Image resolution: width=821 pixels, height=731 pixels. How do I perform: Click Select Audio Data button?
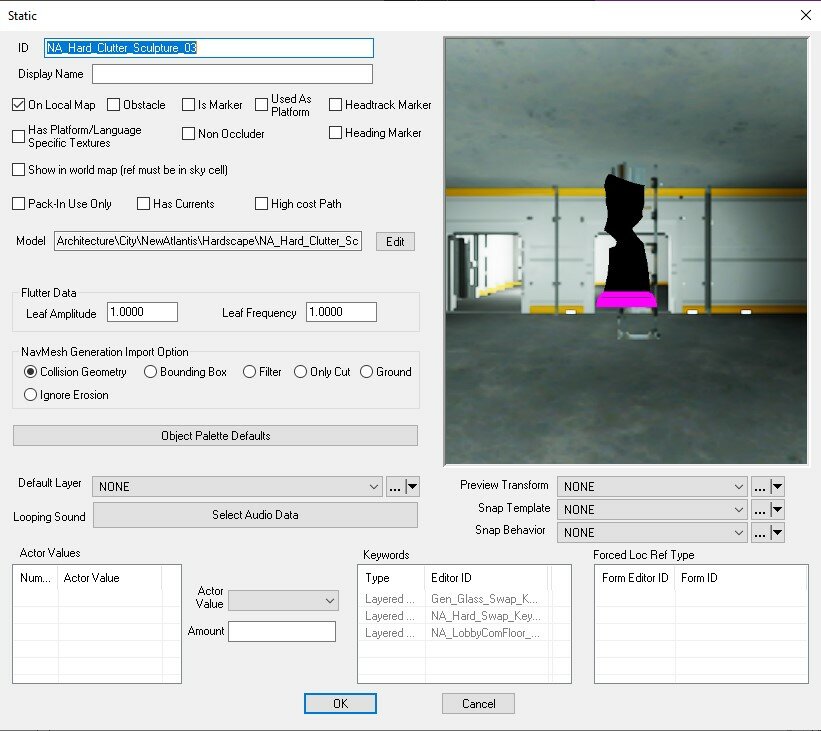coord(256,515)
